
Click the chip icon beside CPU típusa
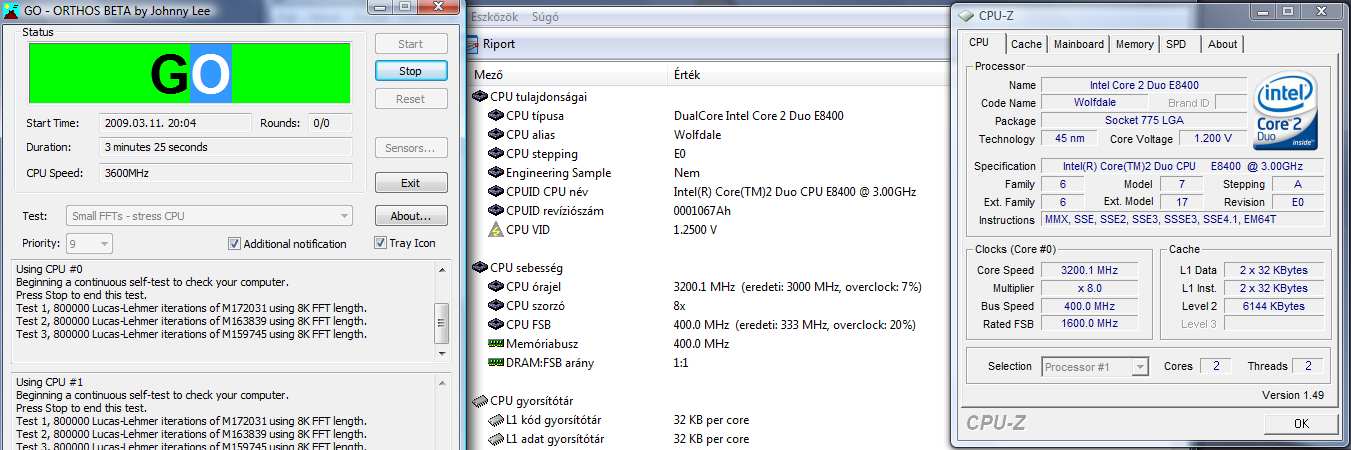tap(496, 116)
